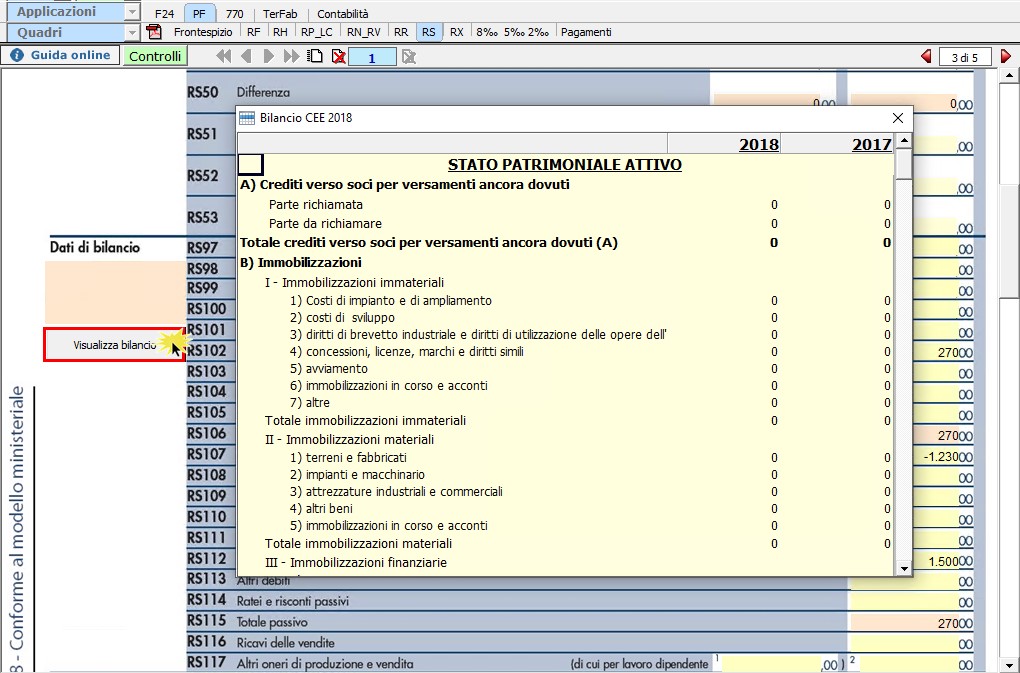Click main form scrollbar down arrow
The image size is (1020, 673).
(1009, 665)
